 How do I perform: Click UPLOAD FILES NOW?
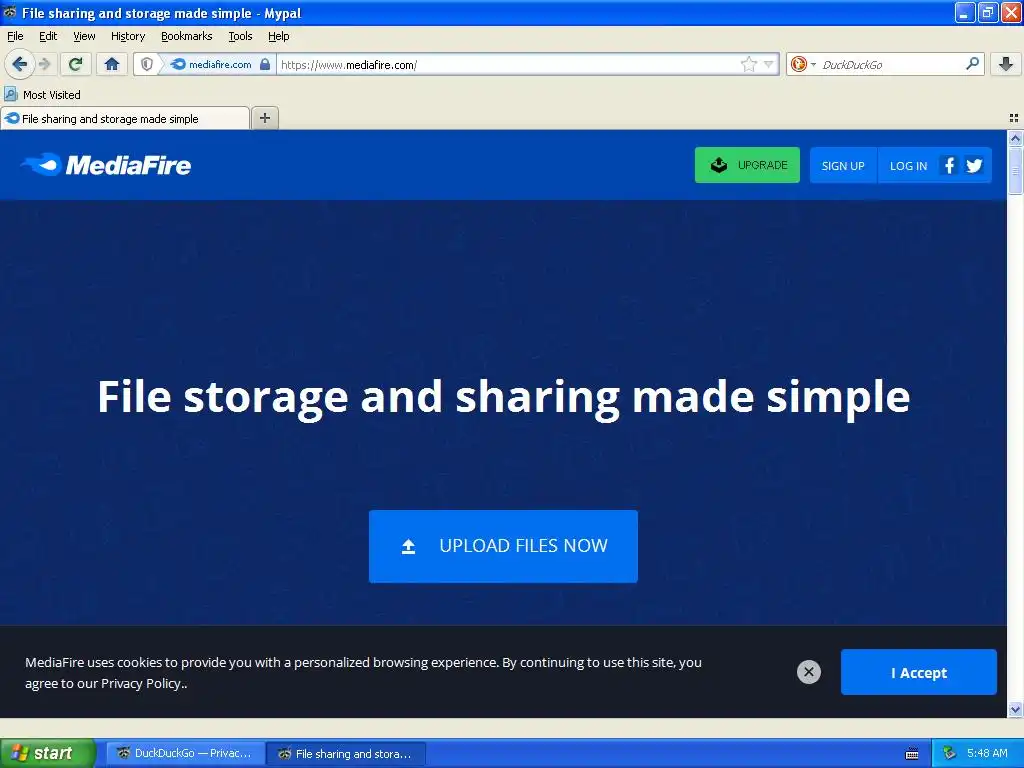pyautogui.click(x=503, y=546)
